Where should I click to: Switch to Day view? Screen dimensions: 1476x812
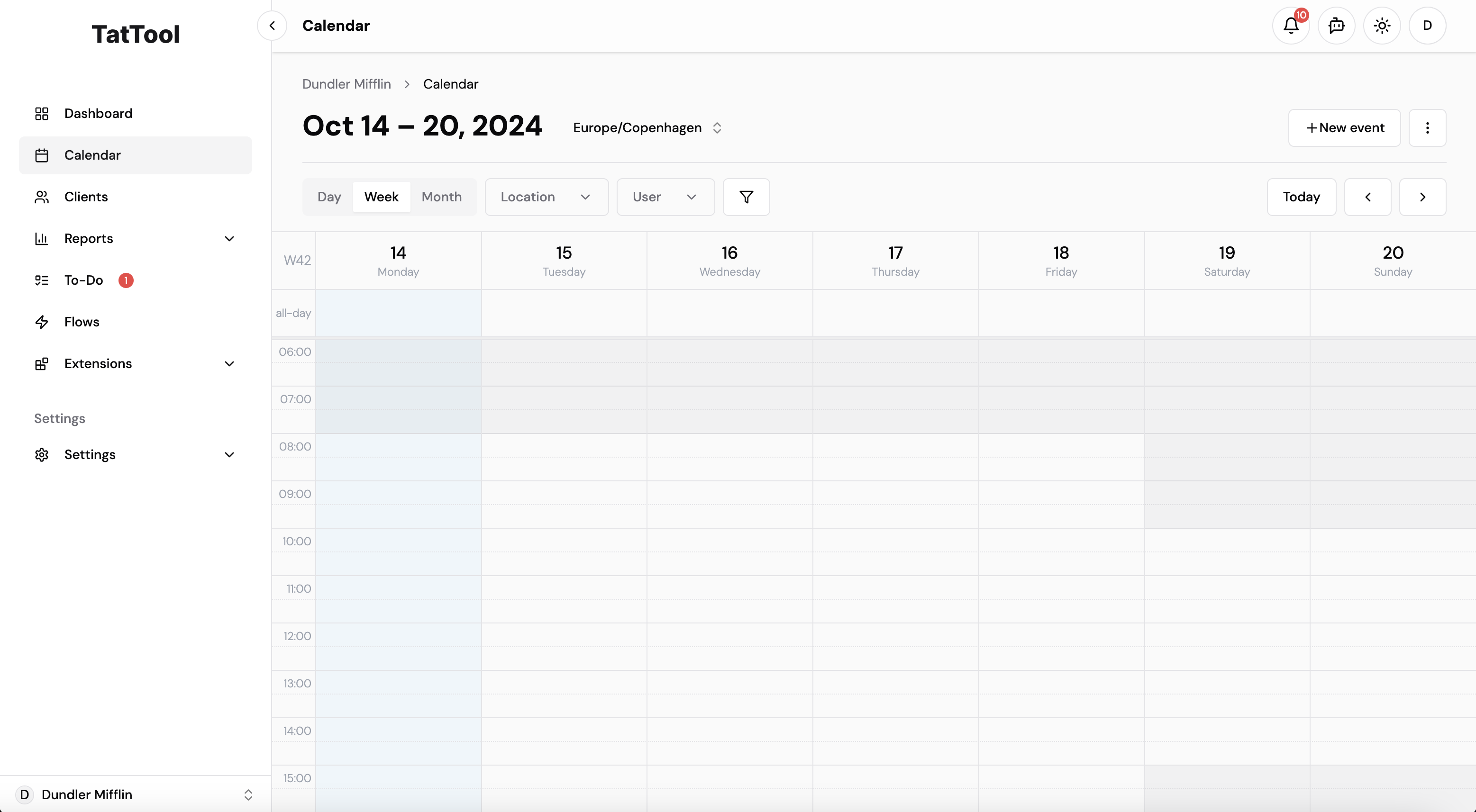(329, 197)
